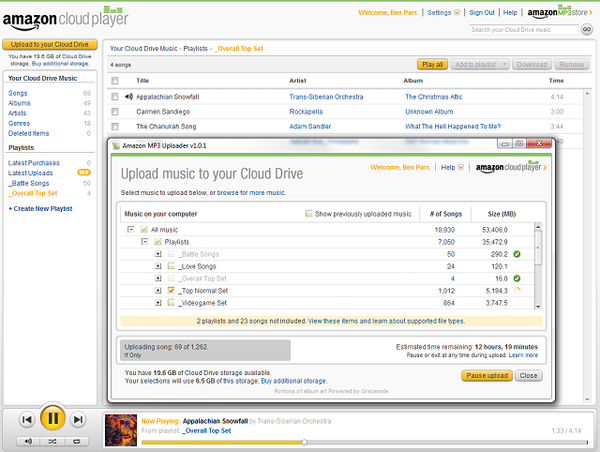Click the upload progress bar
Image resolution: width=600 pixels, height=452 pixels.
pos(205,350)
